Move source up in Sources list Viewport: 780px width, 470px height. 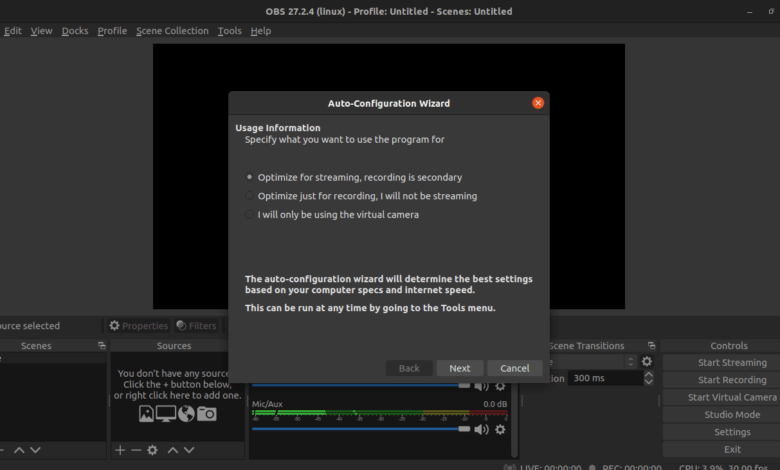[173, 450]
